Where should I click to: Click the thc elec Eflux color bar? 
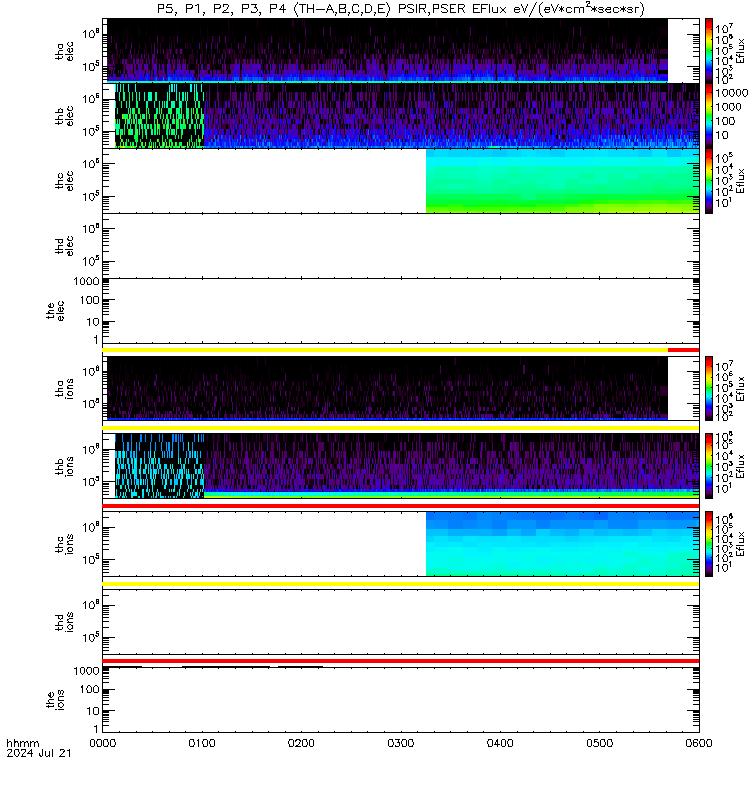[709, 181]
